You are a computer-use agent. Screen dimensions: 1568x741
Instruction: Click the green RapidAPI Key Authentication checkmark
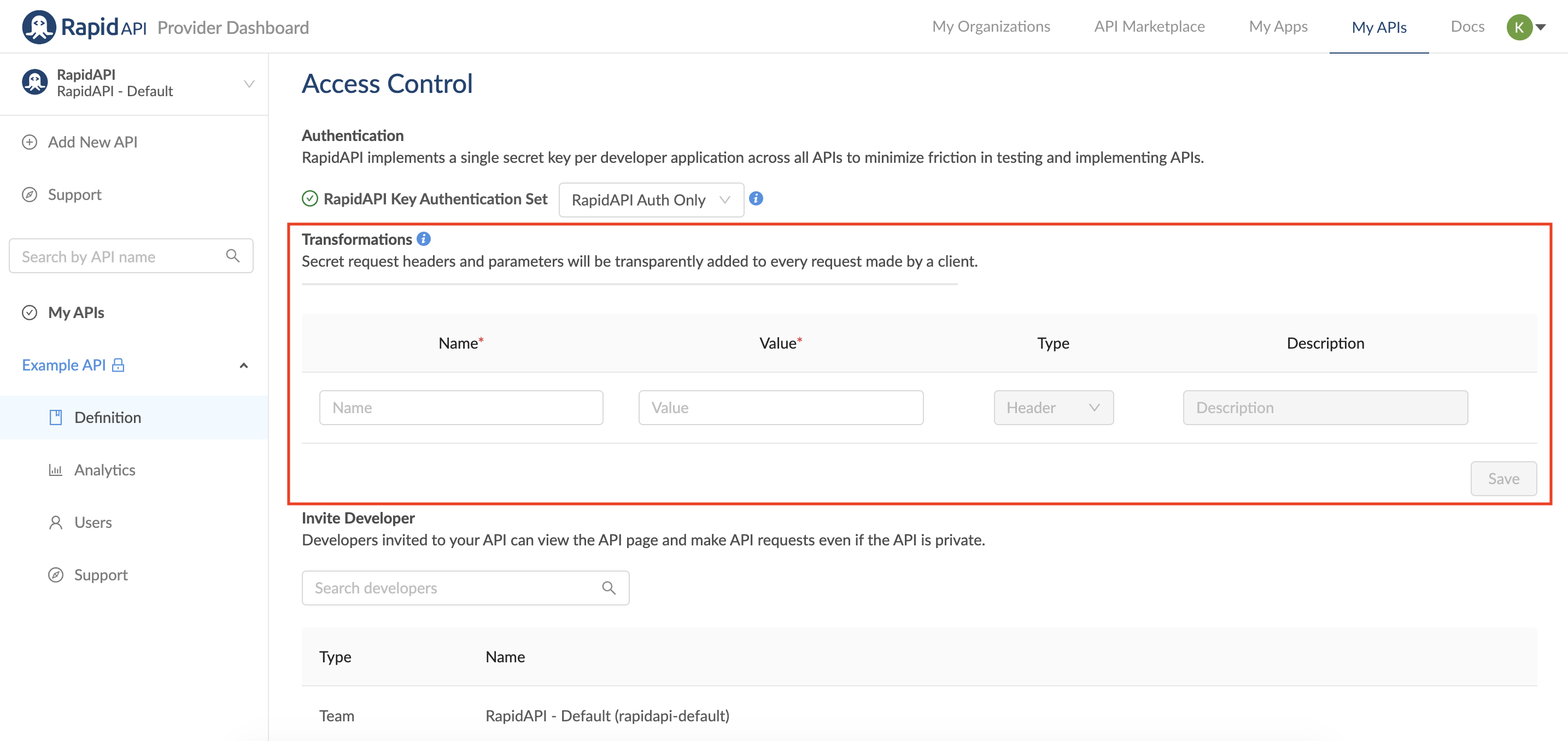click(310, 199)
